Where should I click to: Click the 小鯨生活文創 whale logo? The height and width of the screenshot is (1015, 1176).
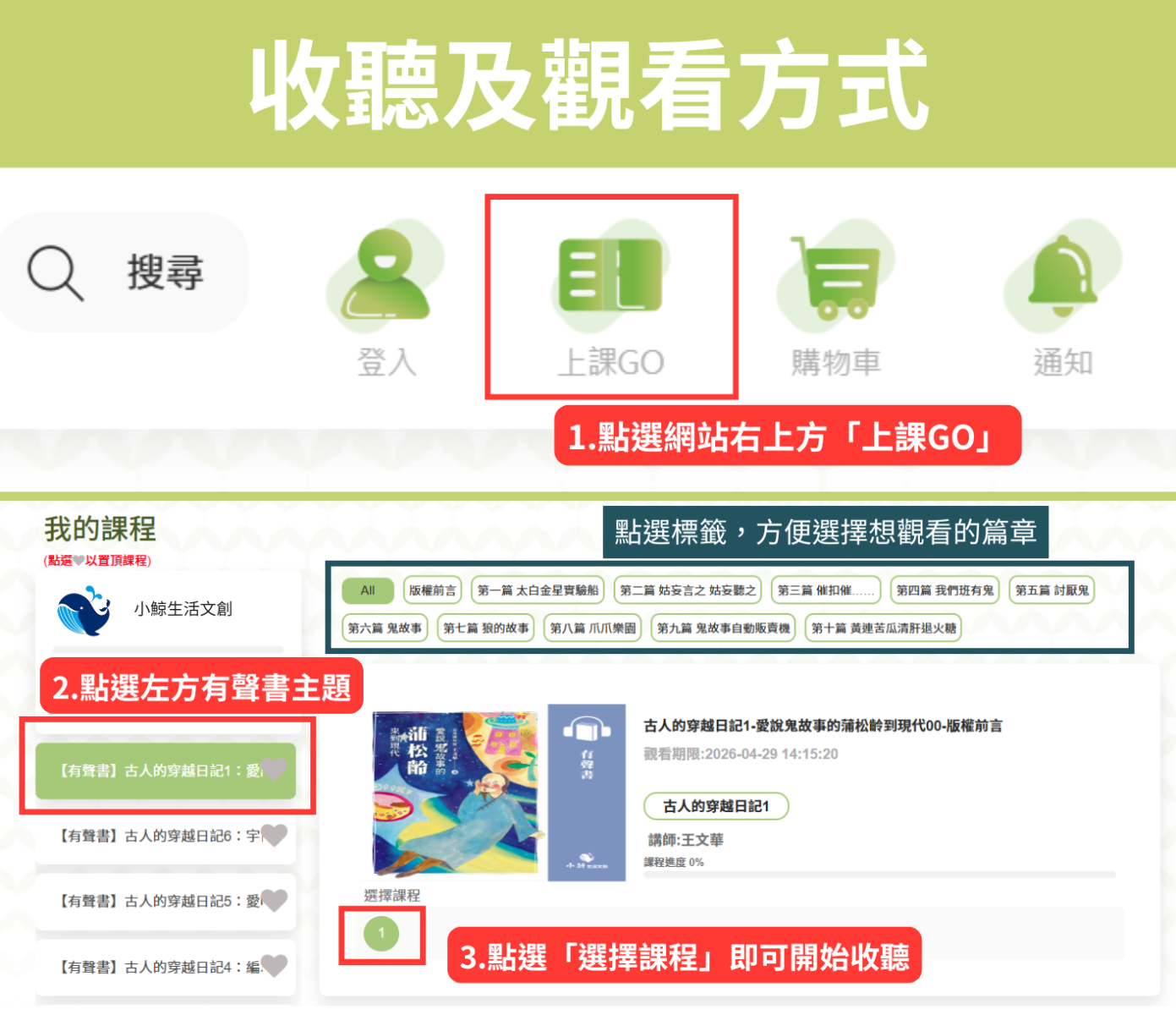coord(84,610)
